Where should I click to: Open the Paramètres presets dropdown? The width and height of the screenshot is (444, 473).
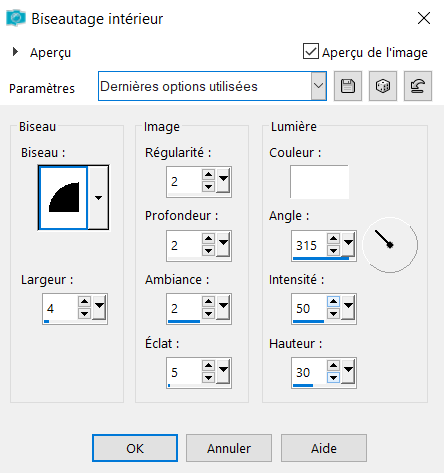318,86
